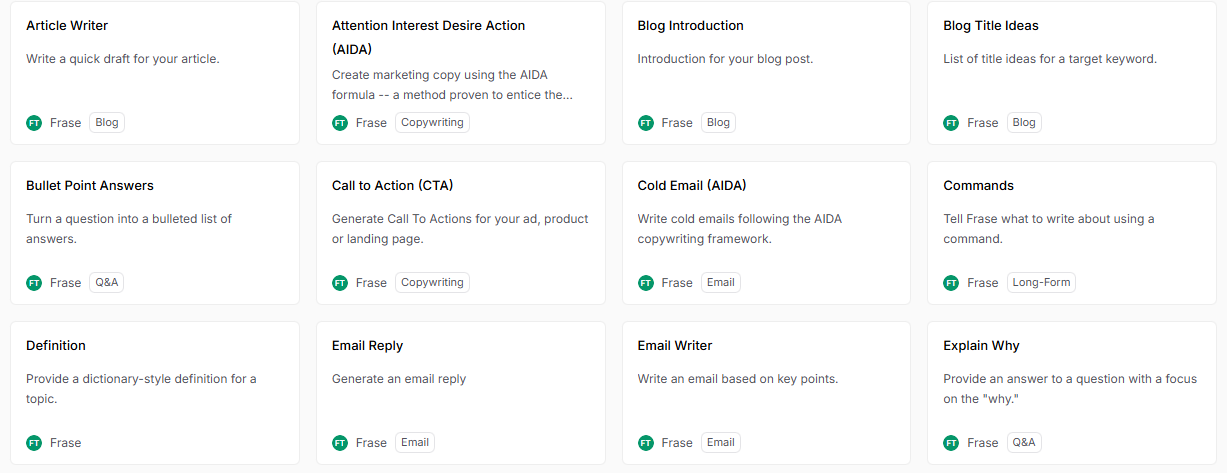This screenshot has width=1227, height=473.
Task: Click the Frase avatar icon on Definition card
Action: pos(34,443)
